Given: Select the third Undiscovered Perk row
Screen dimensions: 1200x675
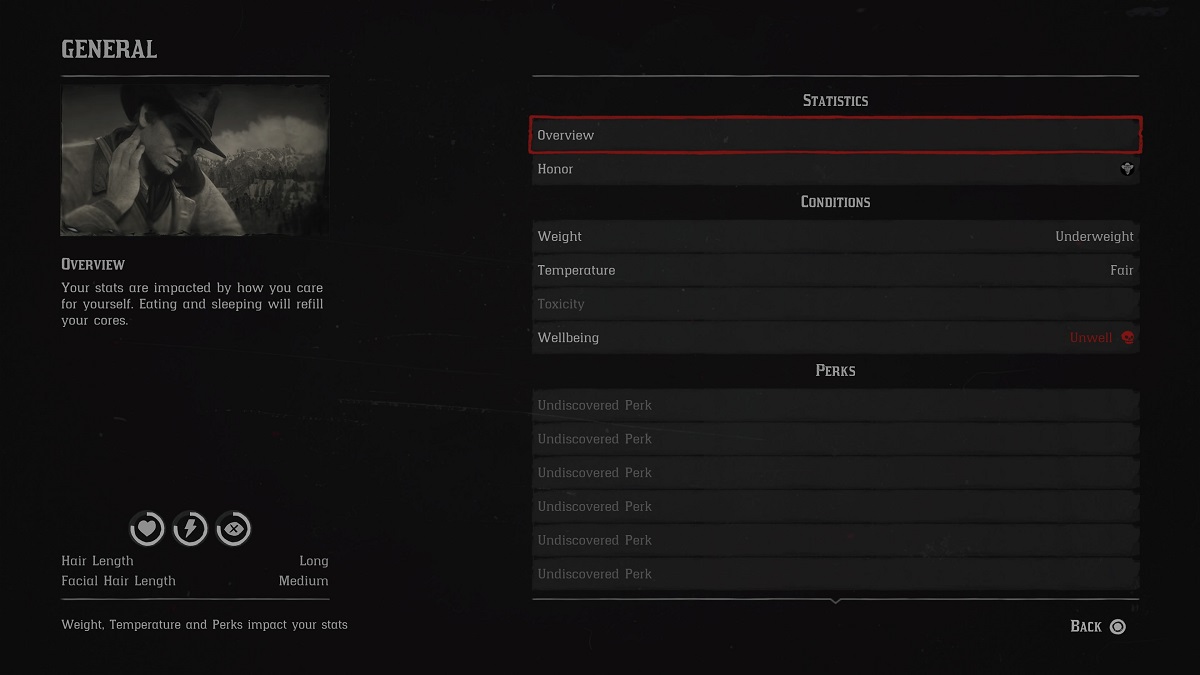Looking at the screenshot, I should (835, 473).
